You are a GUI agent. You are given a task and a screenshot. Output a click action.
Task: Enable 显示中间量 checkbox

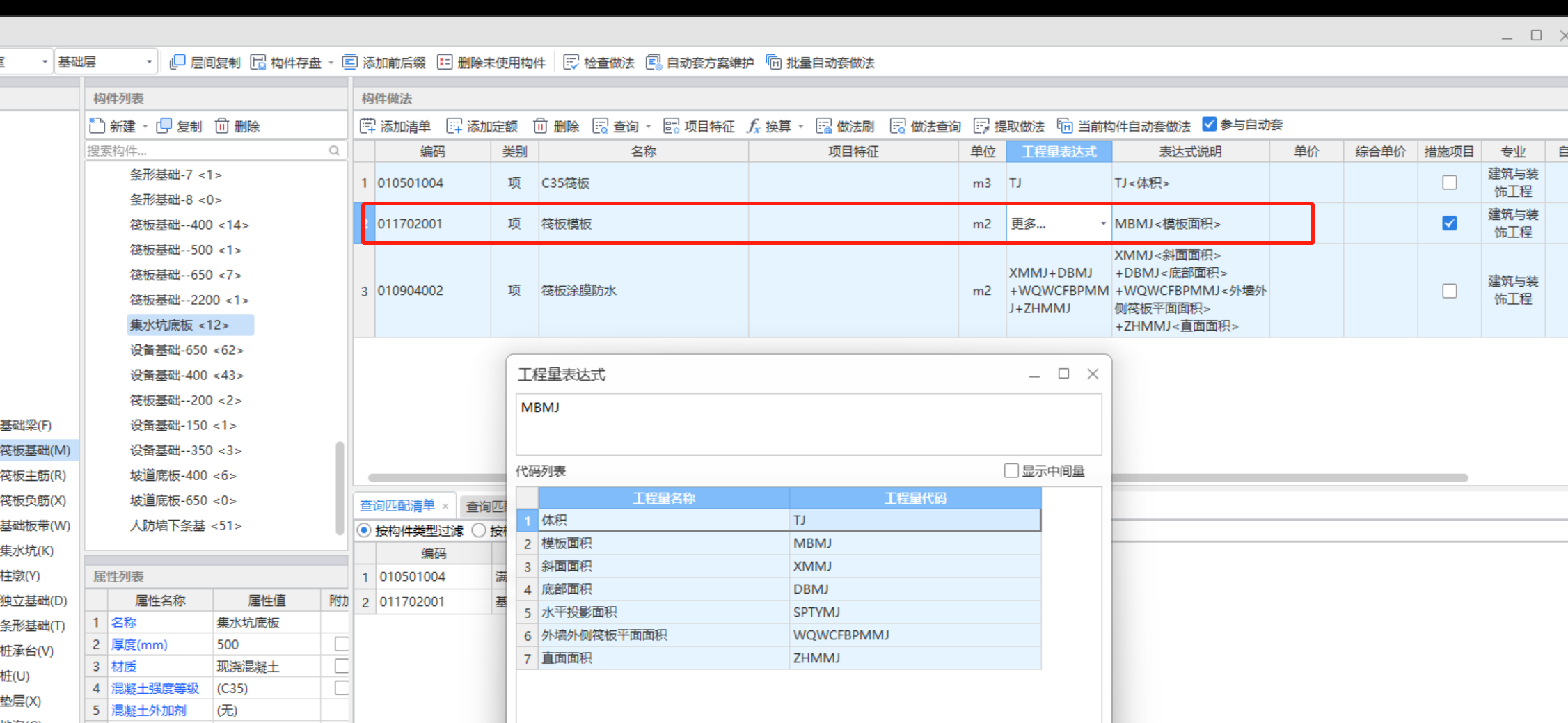[1011, 471]
